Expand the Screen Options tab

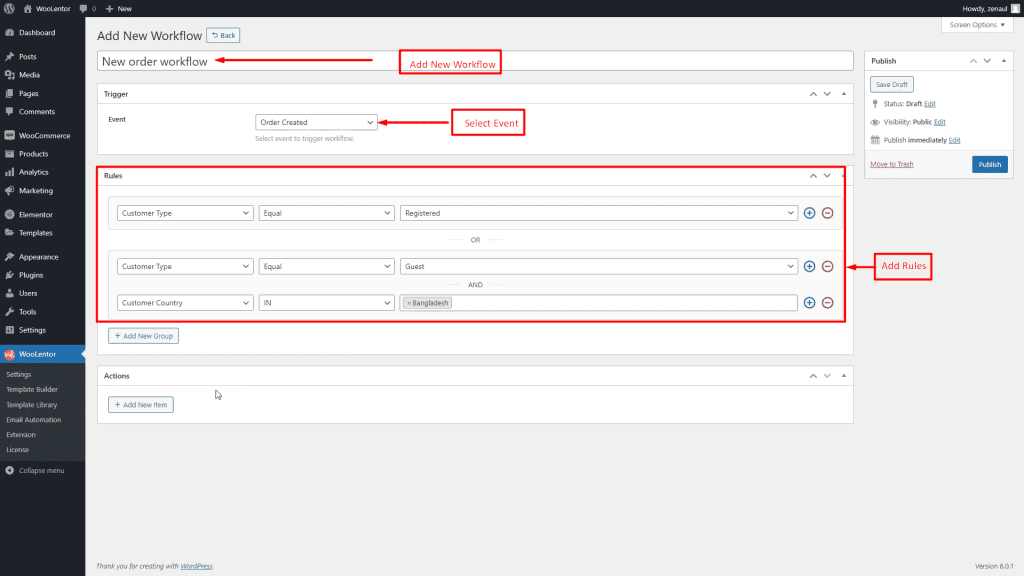(x=976, y=24)
